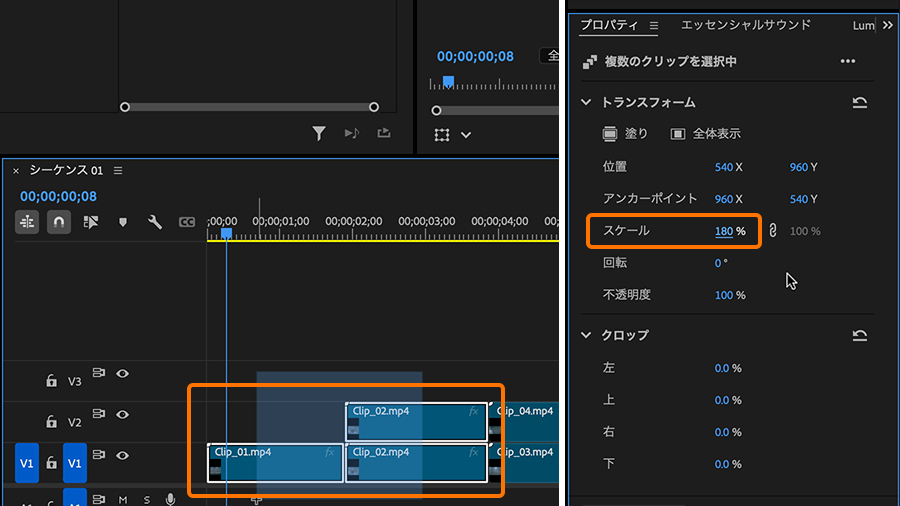Show more panels with double chevron
900x506 pixels.
click(888, 26)
